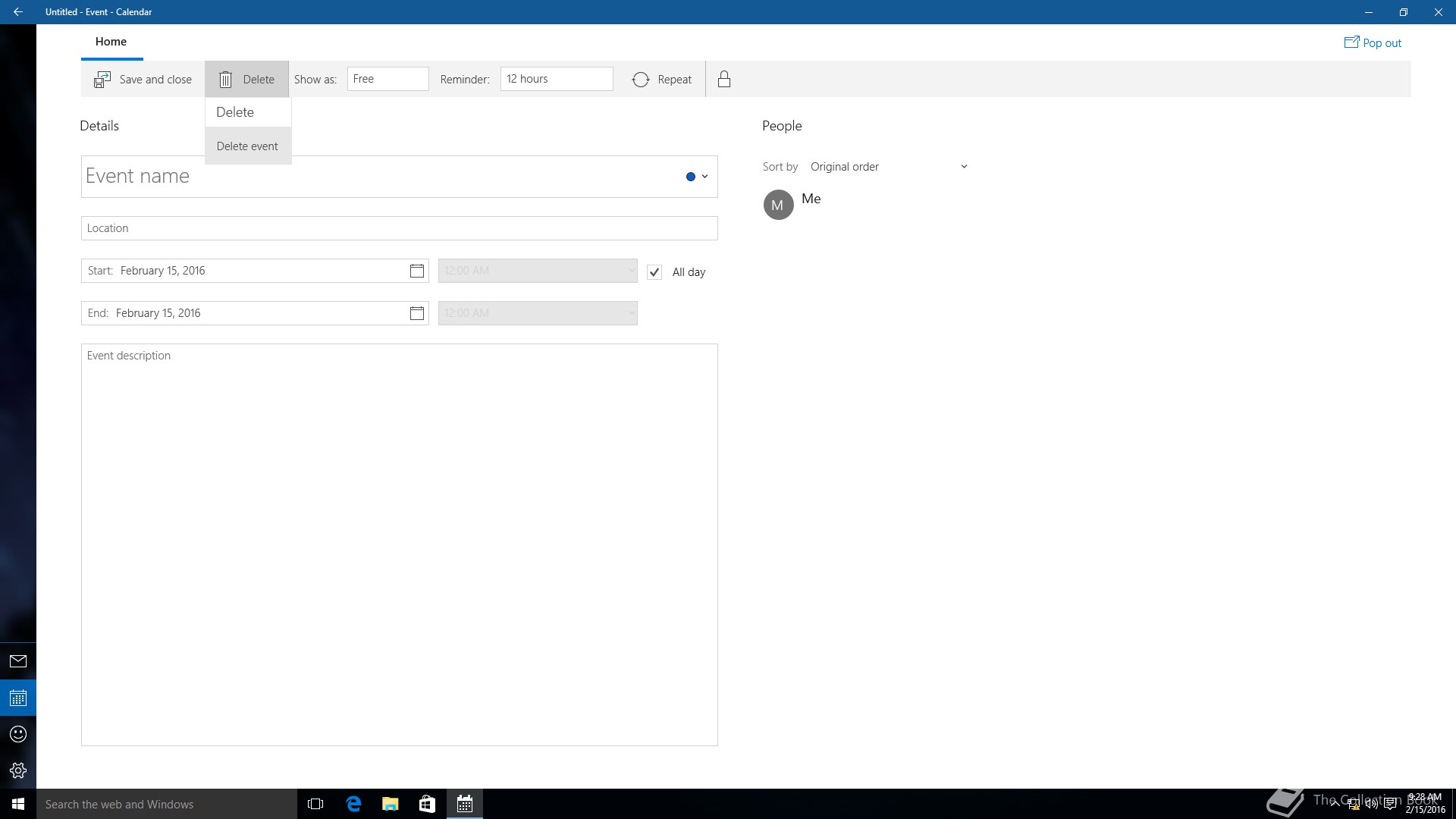Uncheck the All day checkbox
The height and width of the screenshot is (819, 1456).
point(654,272)
